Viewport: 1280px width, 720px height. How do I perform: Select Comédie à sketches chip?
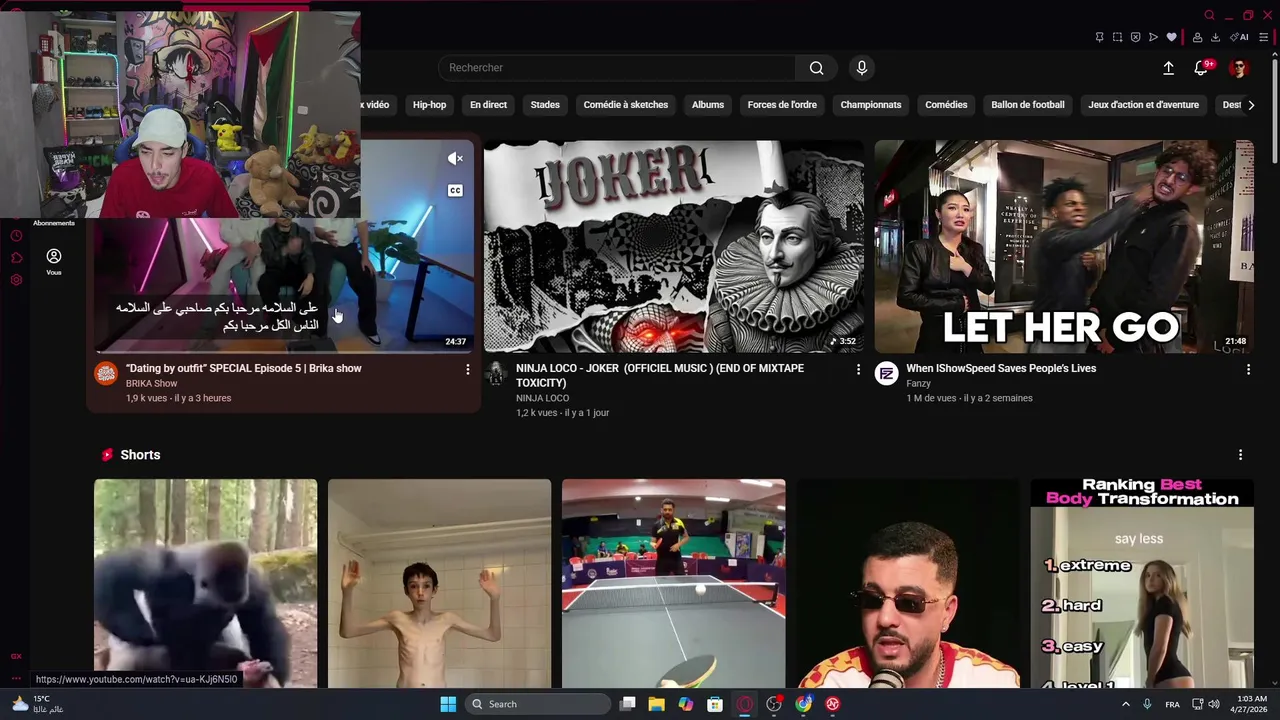pyautogui.click(x=626, y=105)
